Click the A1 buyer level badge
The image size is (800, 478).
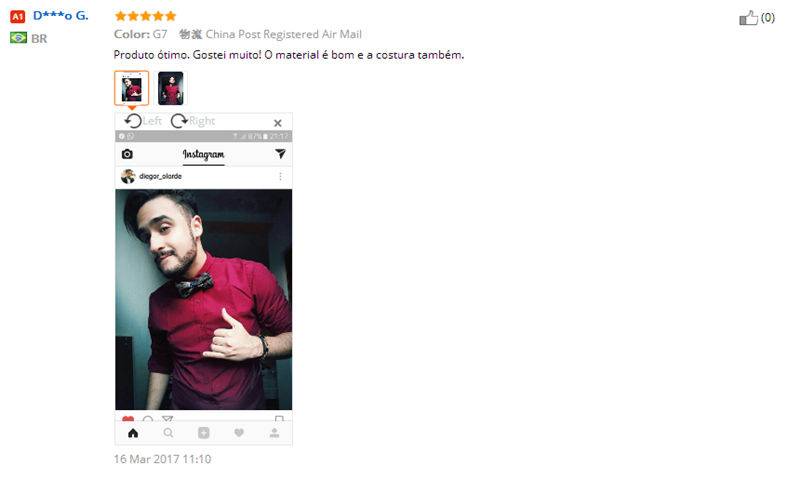click(17, 17)
